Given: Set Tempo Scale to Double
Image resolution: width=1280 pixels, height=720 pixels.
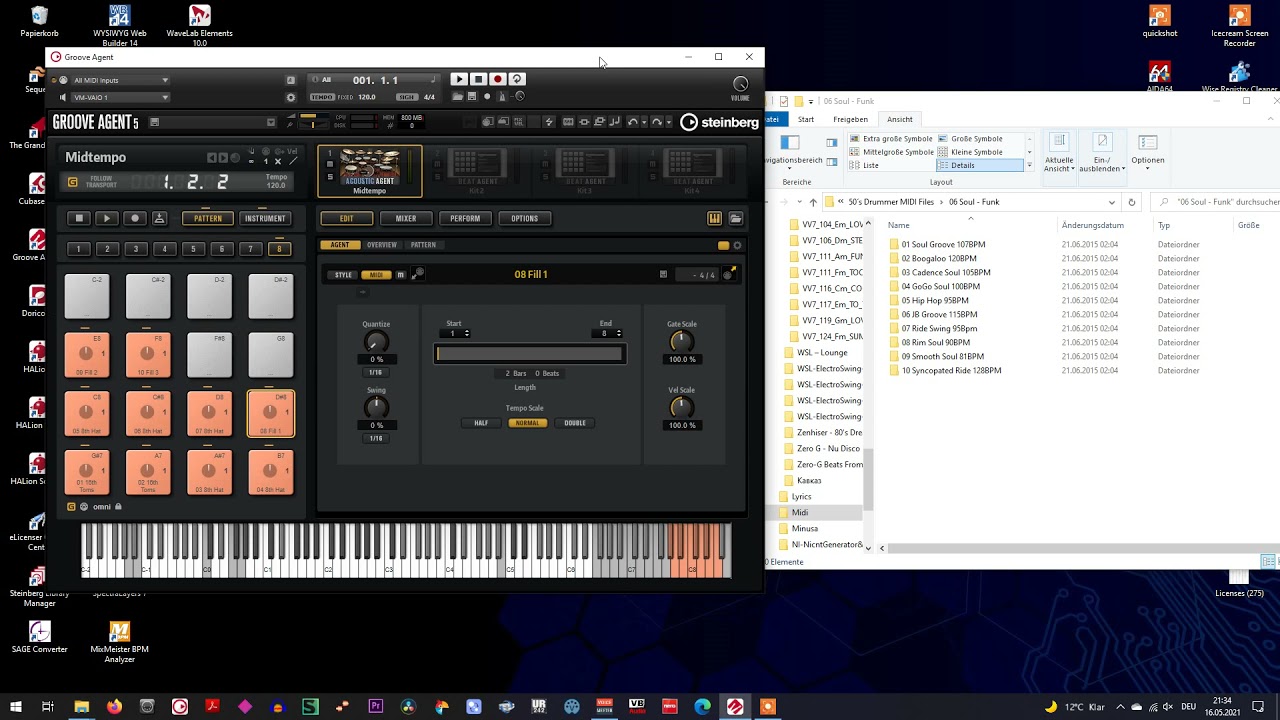Looking at the screenshot, I should (x=575, y=423).
